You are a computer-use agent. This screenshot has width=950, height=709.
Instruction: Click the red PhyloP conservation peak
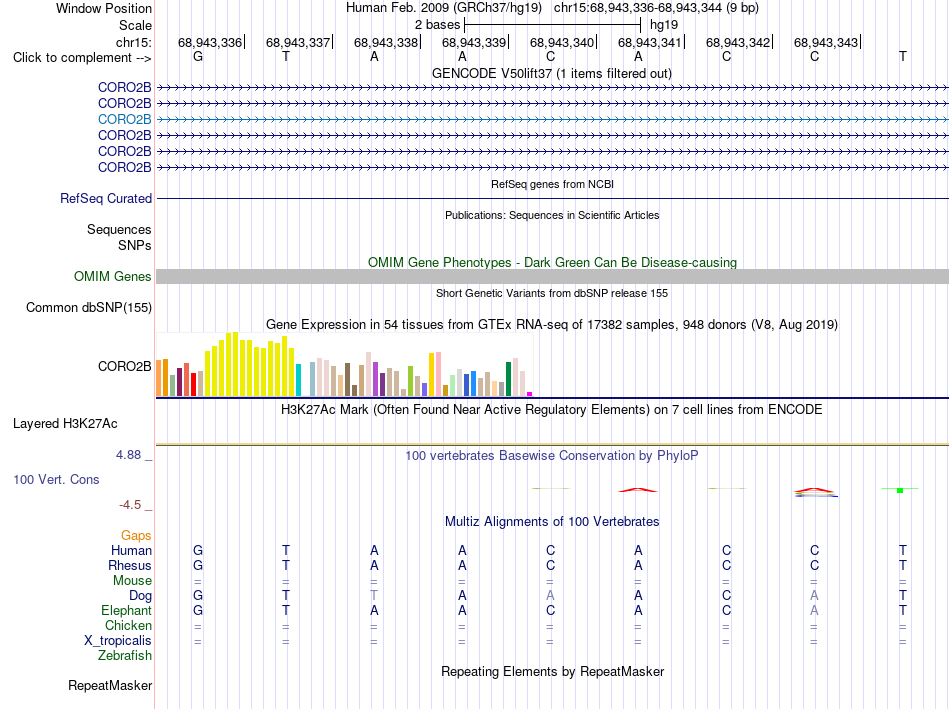[x=637, y=490]
